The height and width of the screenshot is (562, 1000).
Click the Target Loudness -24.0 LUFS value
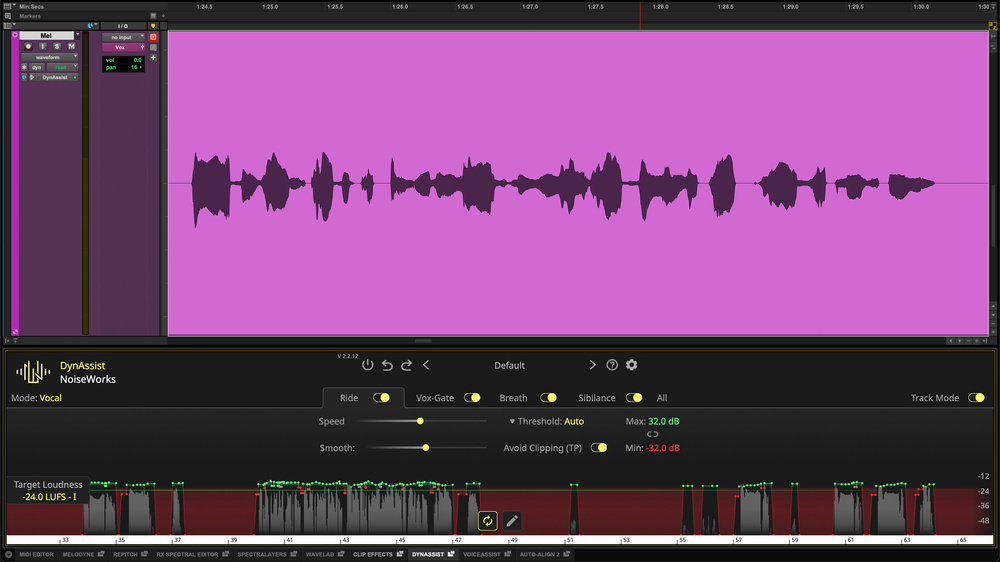click(48, 496)
